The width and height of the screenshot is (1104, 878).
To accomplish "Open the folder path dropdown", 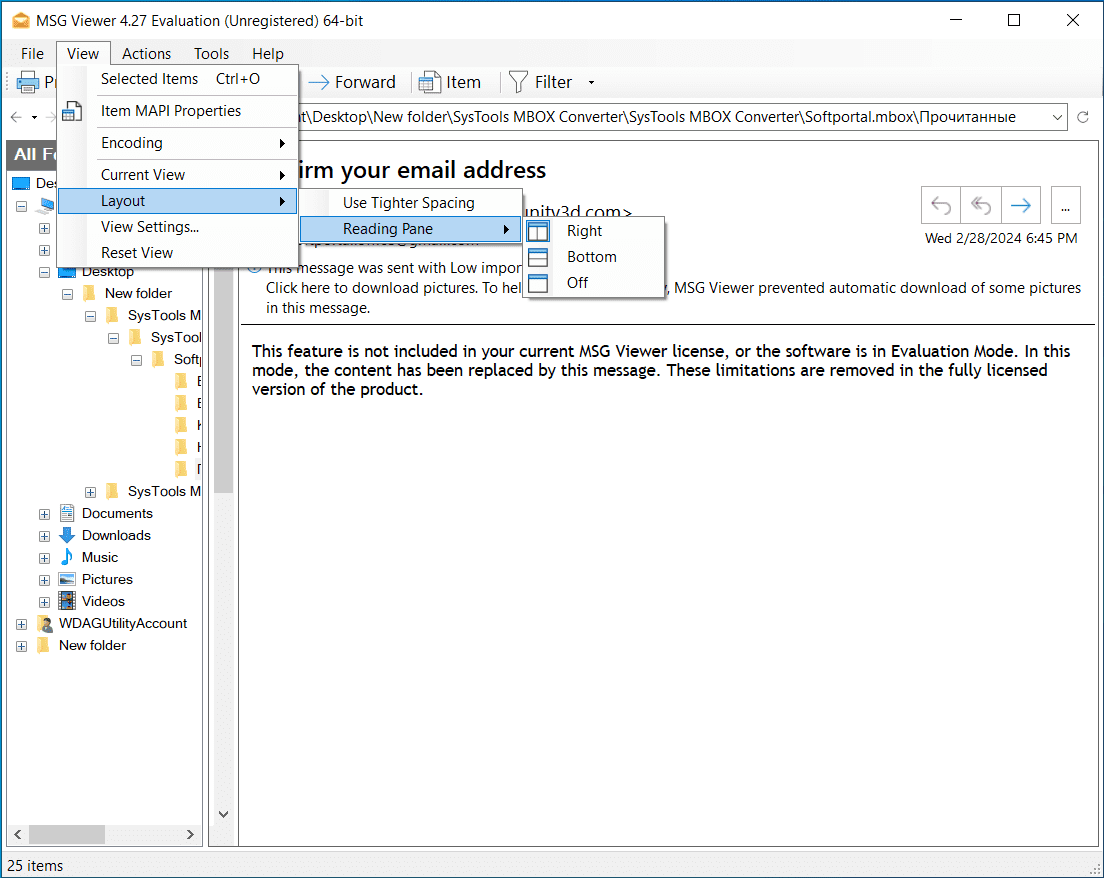I will tap(1057, 118).
